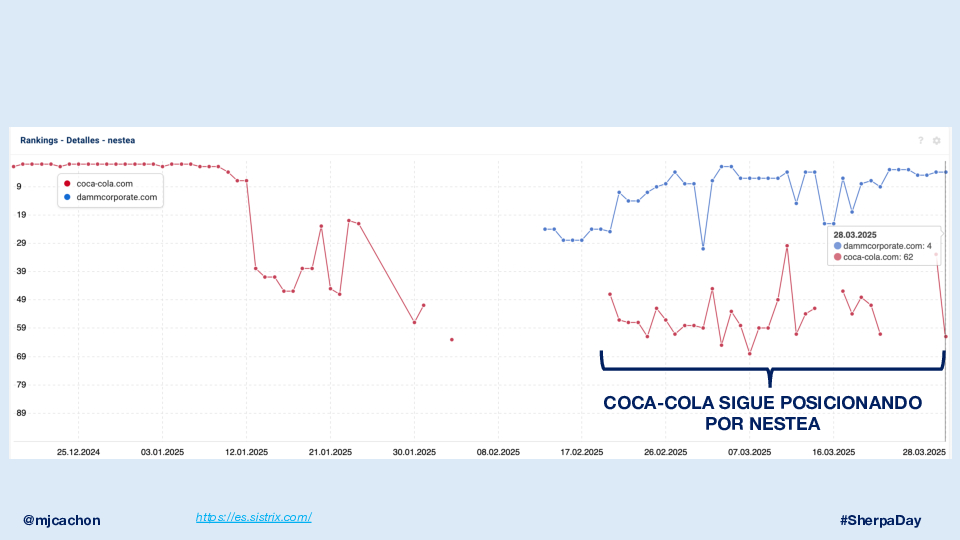Click the 28.03.2025 date axis label
Viewport: 960px width, 540px height.
tap(926, 452)
